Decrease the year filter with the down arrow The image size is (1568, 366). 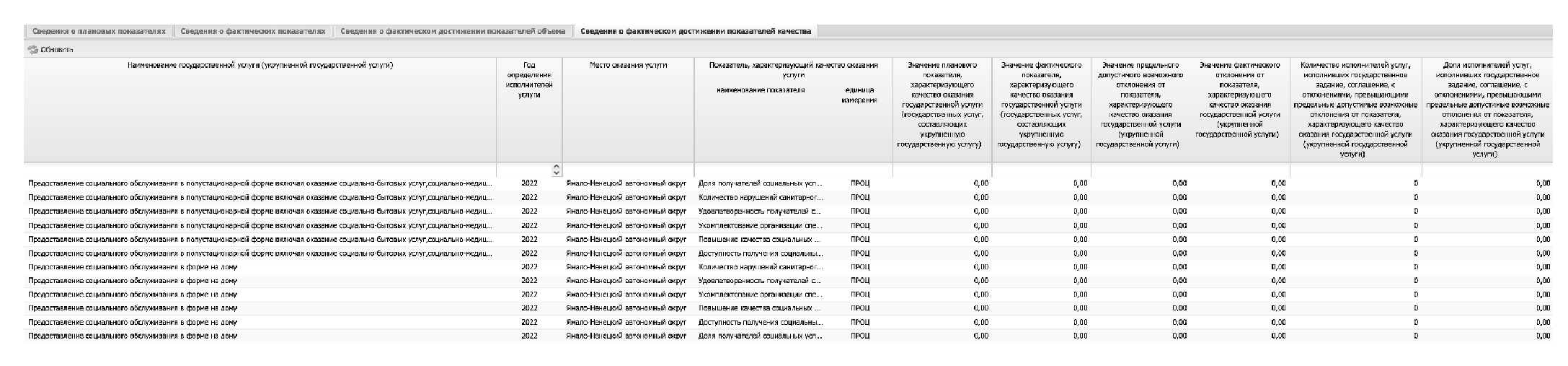tap(556, 173)
